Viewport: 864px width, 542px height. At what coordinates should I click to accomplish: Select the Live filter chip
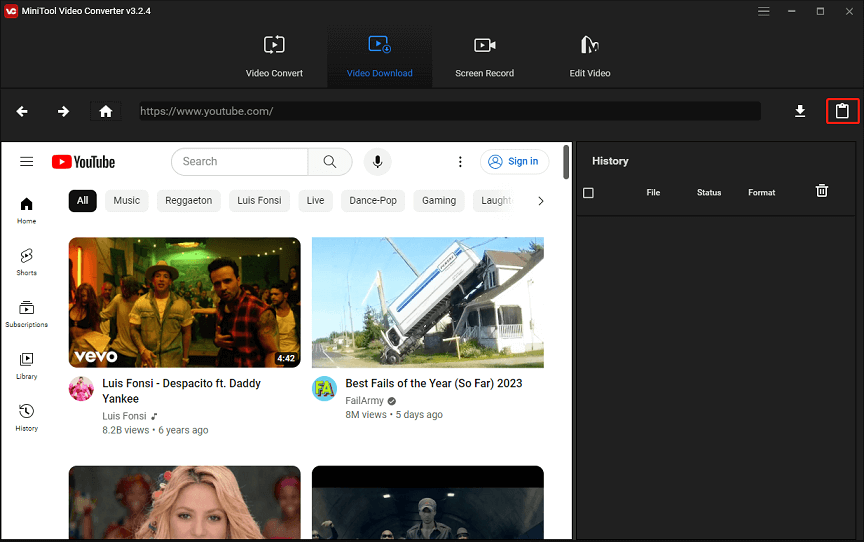(x=315, y=200)
